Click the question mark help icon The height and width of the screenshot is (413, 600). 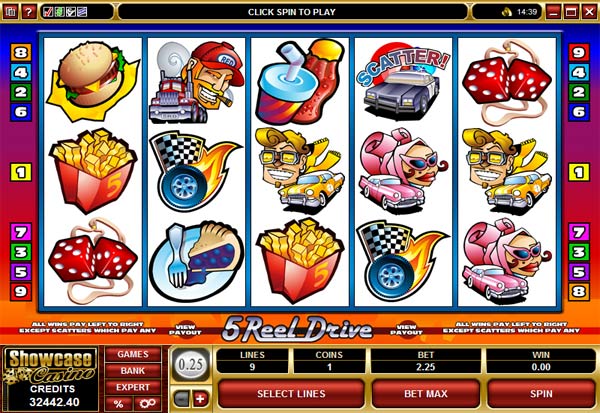(x=29, y=12)
